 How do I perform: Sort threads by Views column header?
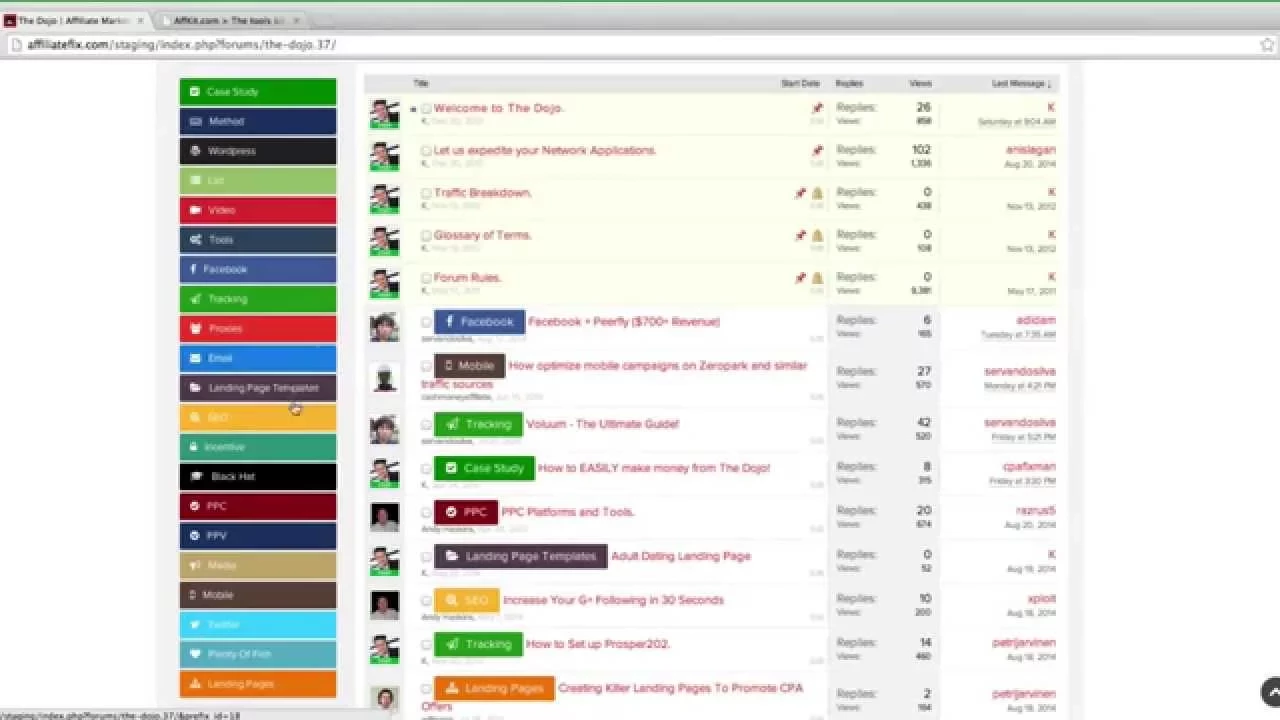pyautogui.click(x=920, y=84)
